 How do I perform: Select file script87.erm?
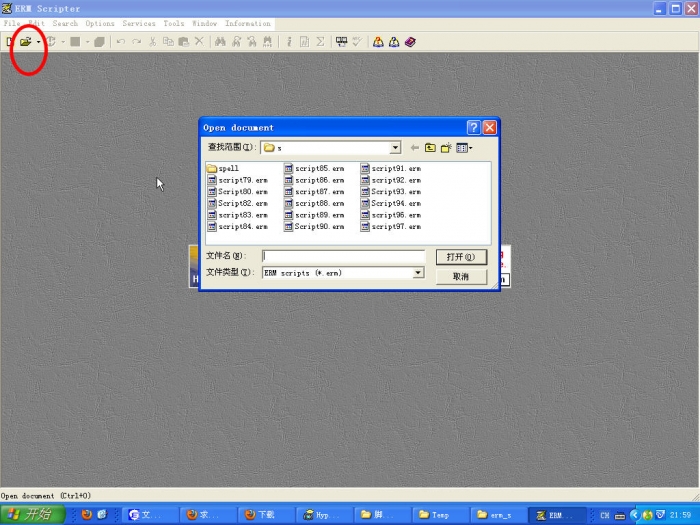(x=314, y=192)
